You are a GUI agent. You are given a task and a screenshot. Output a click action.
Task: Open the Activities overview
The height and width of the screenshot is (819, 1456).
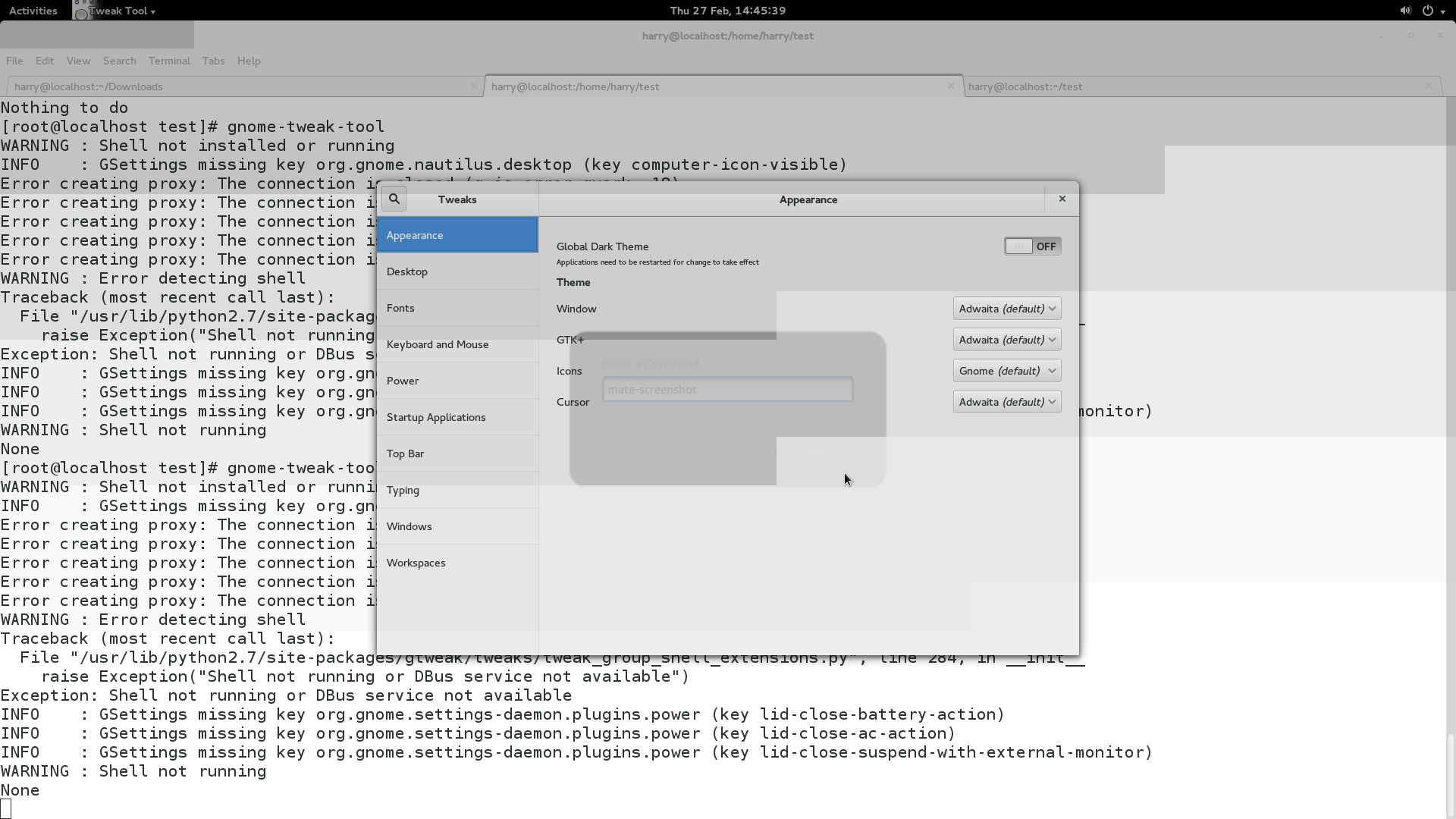tap(33, 11)
